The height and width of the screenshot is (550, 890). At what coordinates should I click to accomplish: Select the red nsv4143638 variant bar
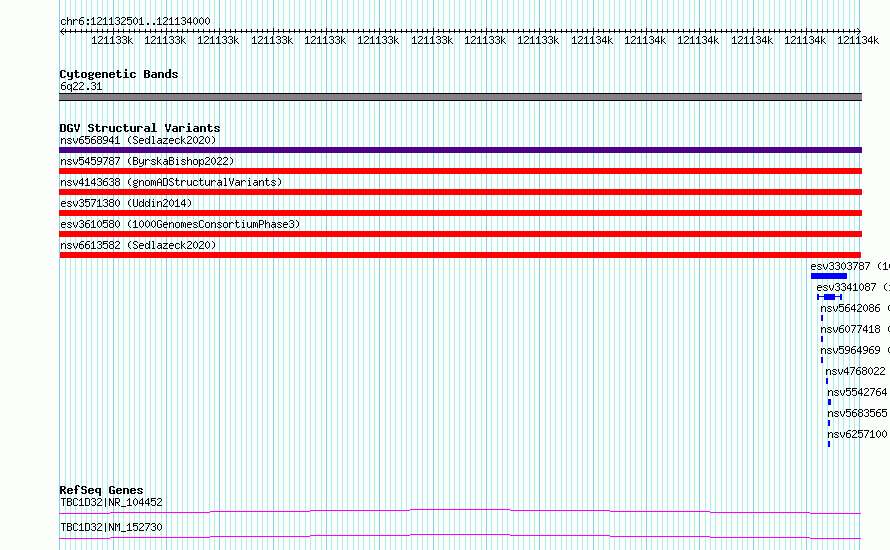(x=460, y=192)
